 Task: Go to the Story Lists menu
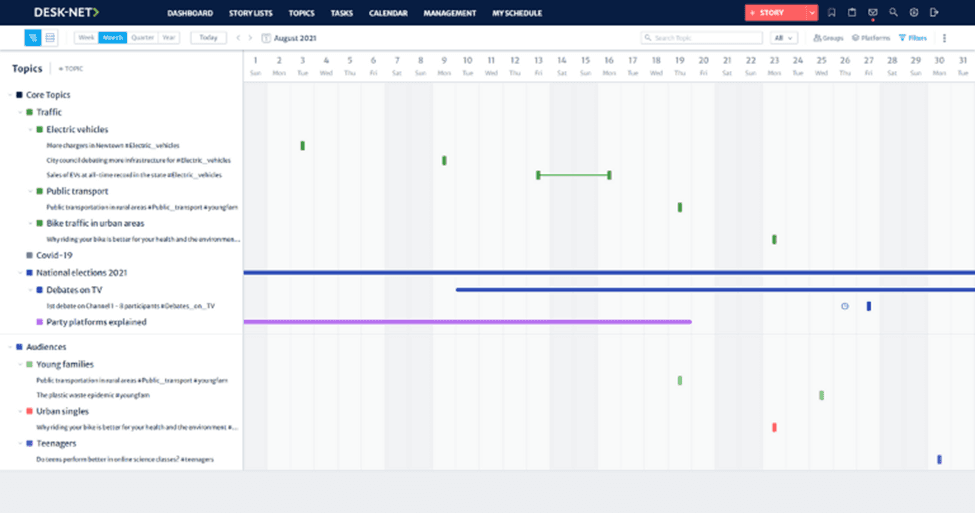coord(250,13)
